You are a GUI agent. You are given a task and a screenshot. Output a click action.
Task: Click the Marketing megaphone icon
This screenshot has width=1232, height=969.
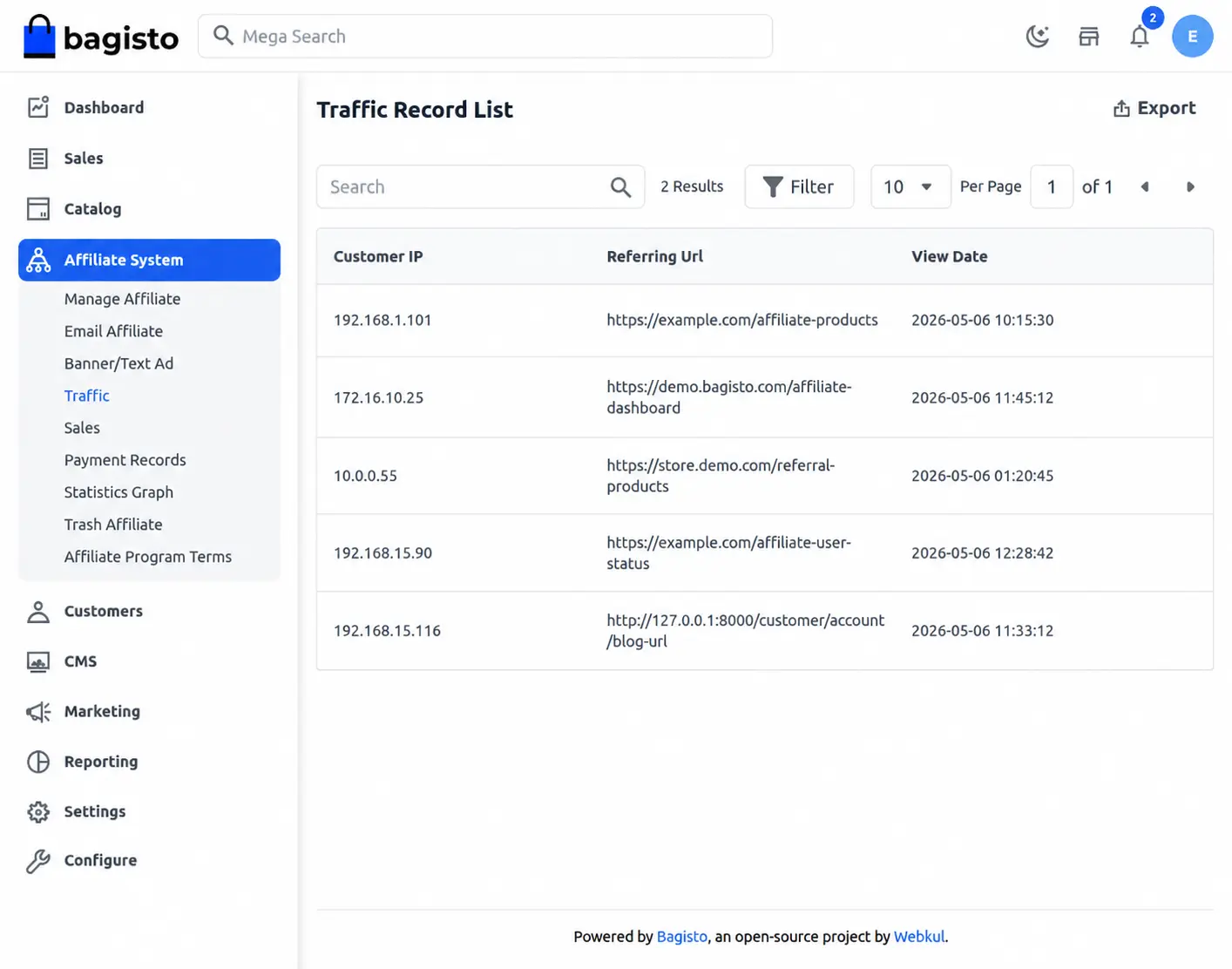38,712
